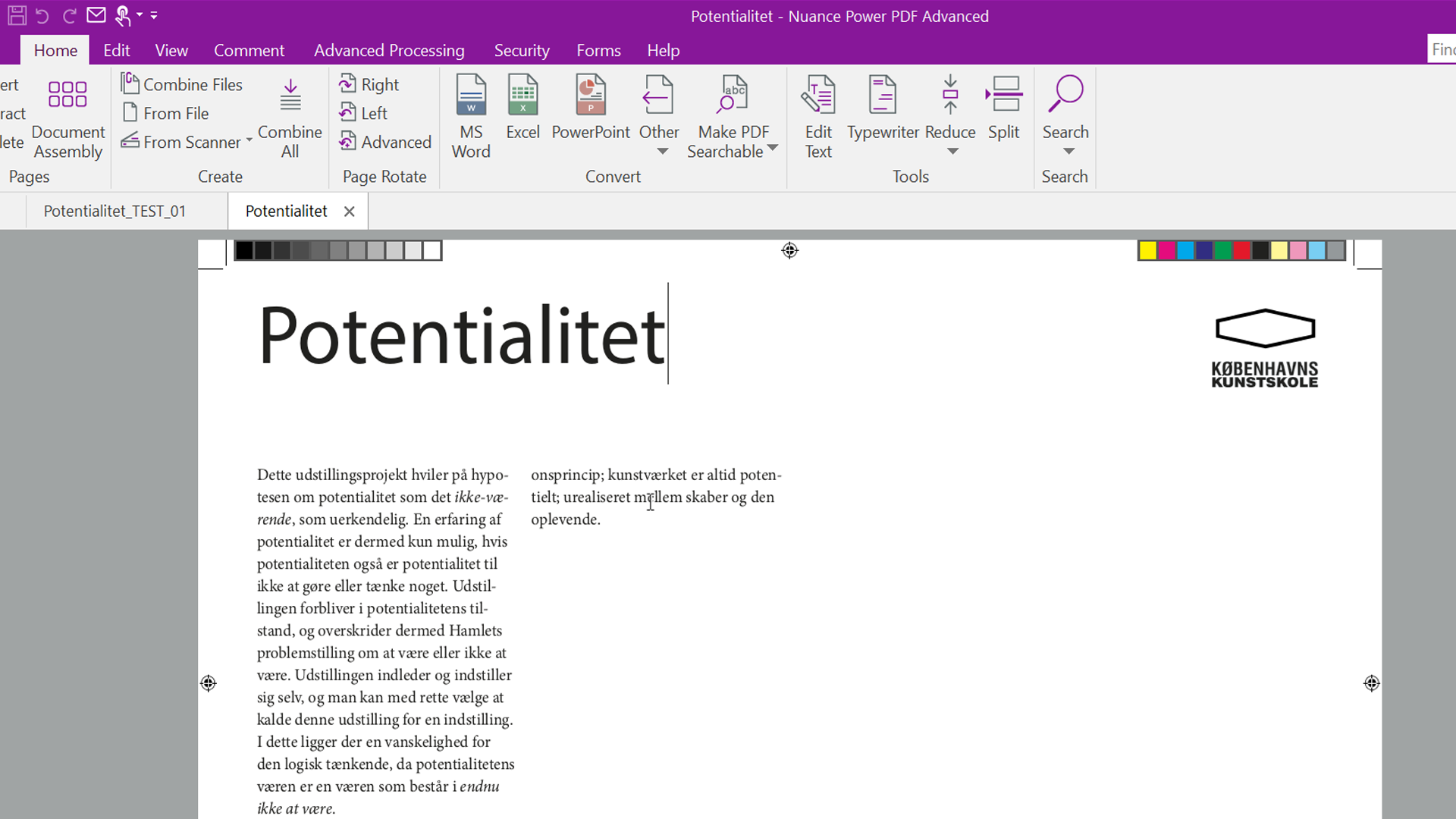The image size is (1456, 819).
Task: Click the black grayscale bar swatch
Action: click(244, 250)
